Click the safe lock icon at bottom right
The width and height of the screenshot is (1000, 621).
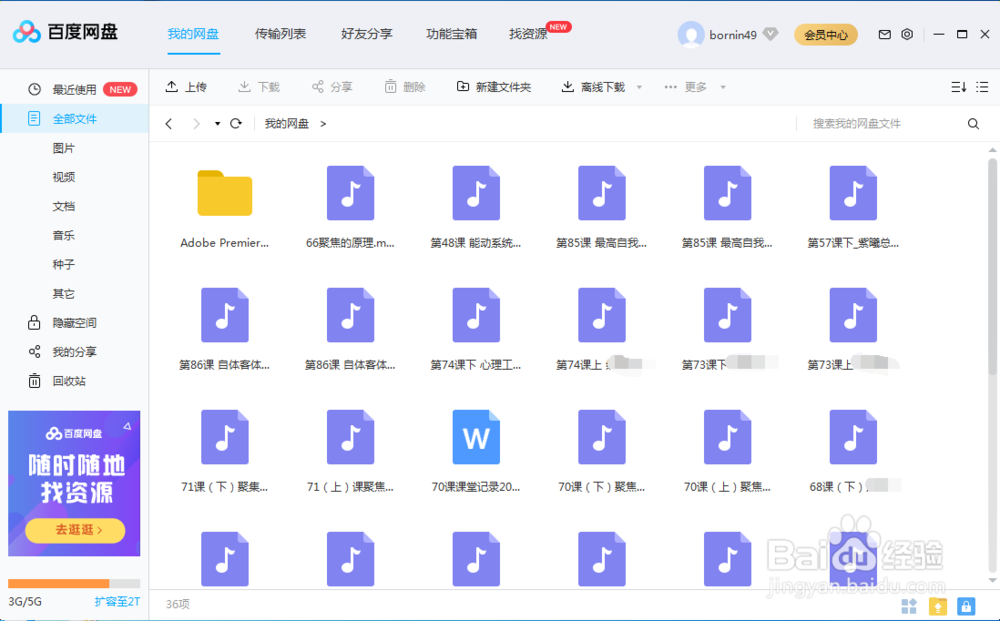(x=965, y=606)
